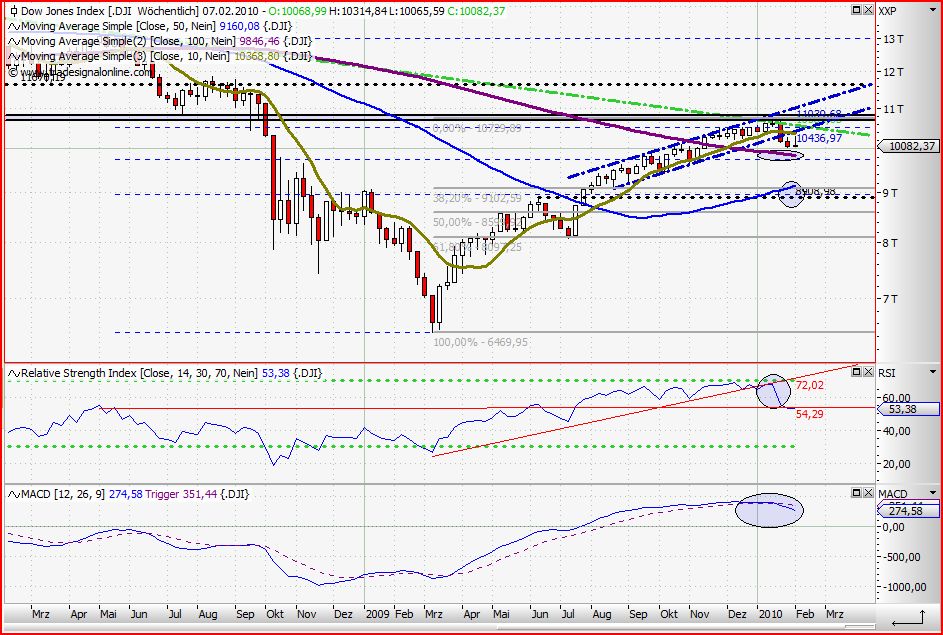Expand the RSI scale dropdown arrow

[x=933, y=372]
